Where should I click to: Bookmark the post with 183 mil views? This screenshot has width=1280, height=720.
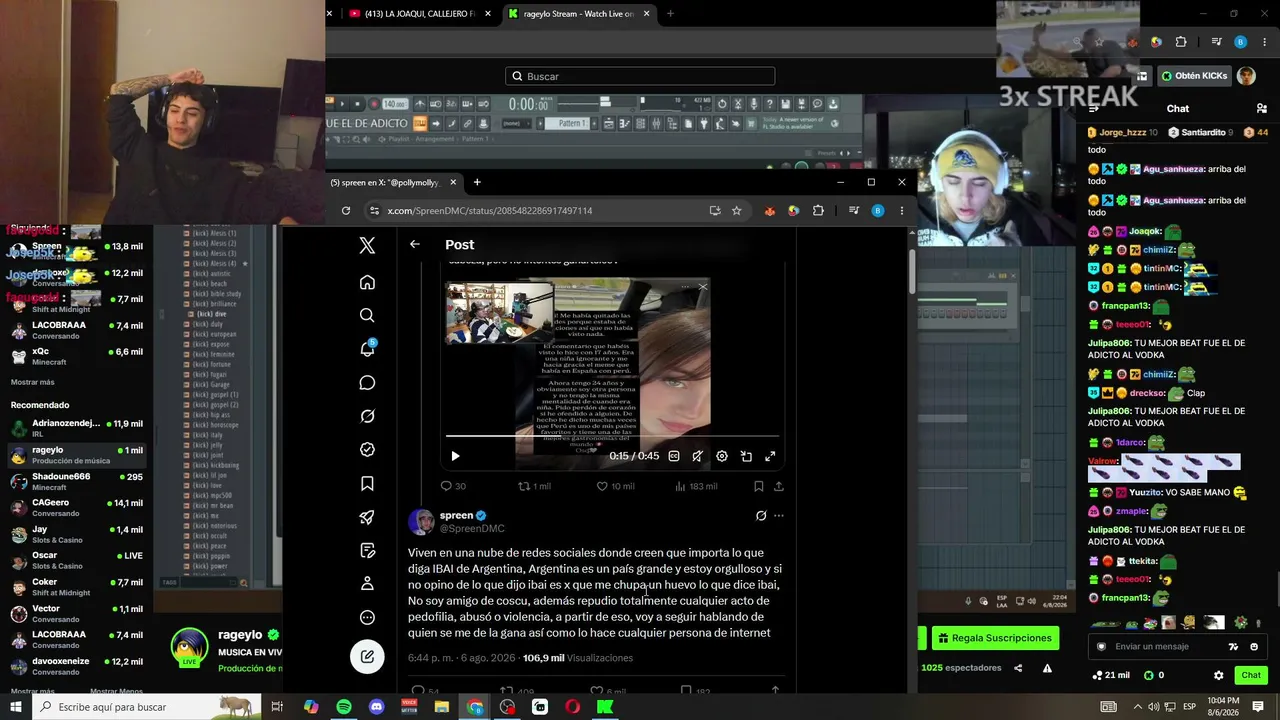point(759,486)
